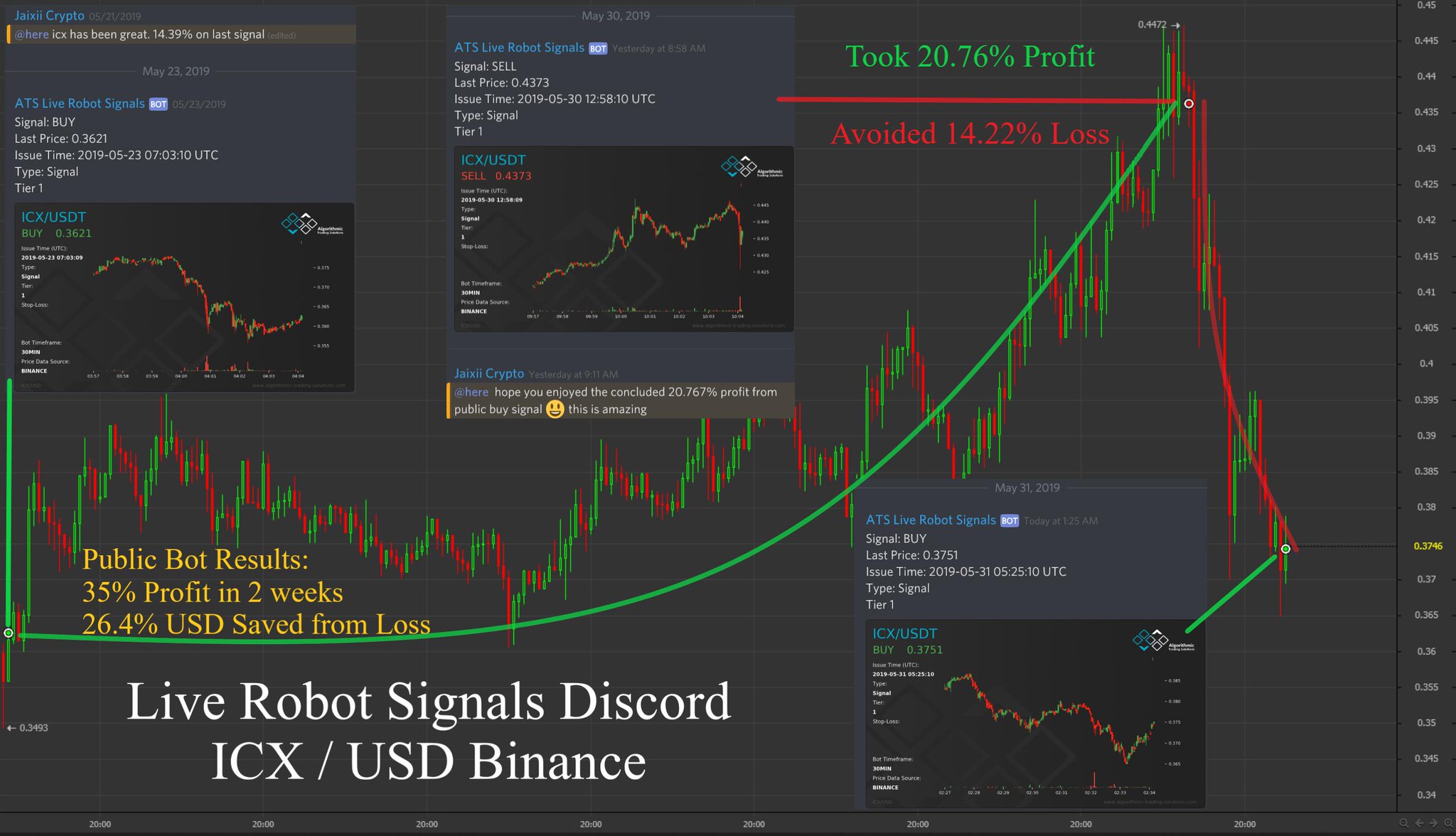Click the 0.45 label on price axis
This screenshot has width=1456, height=836.
coord(1426,5)
